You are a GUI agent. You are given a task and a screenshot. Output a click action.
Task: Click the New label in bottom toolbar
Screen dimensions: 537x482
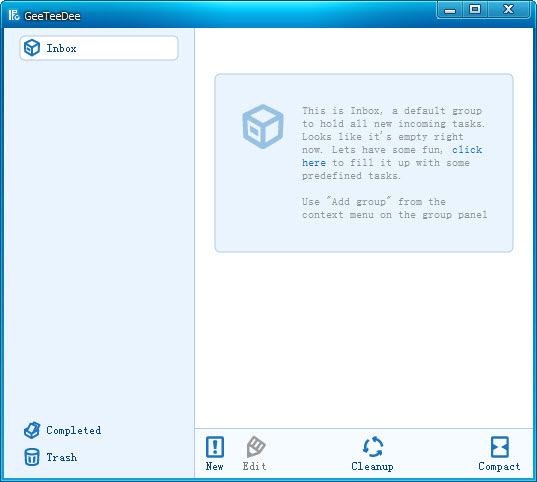214,466
